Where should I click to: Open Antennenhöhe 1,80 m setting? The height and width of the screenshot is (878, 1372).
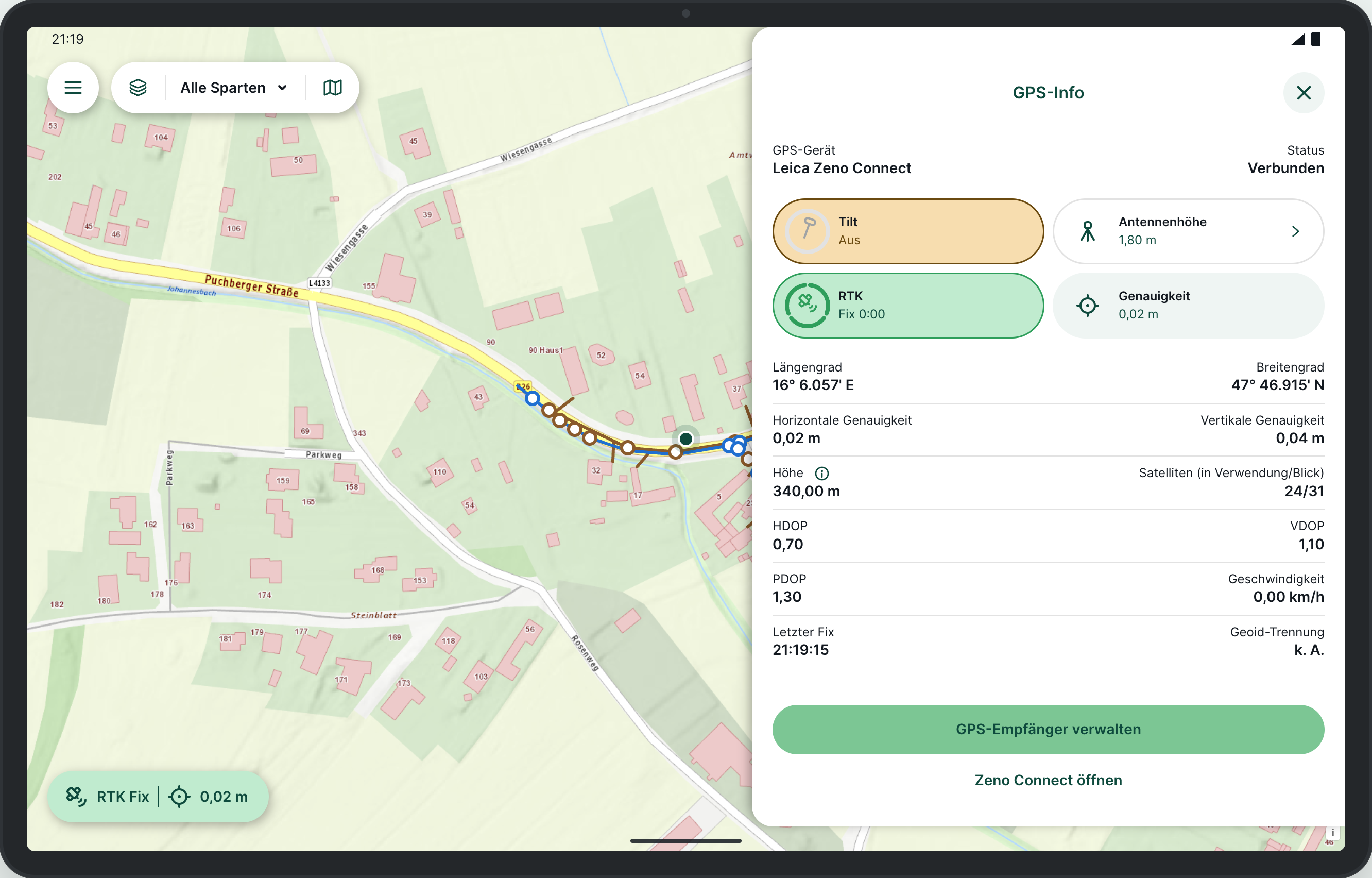tap(1188, 231)
